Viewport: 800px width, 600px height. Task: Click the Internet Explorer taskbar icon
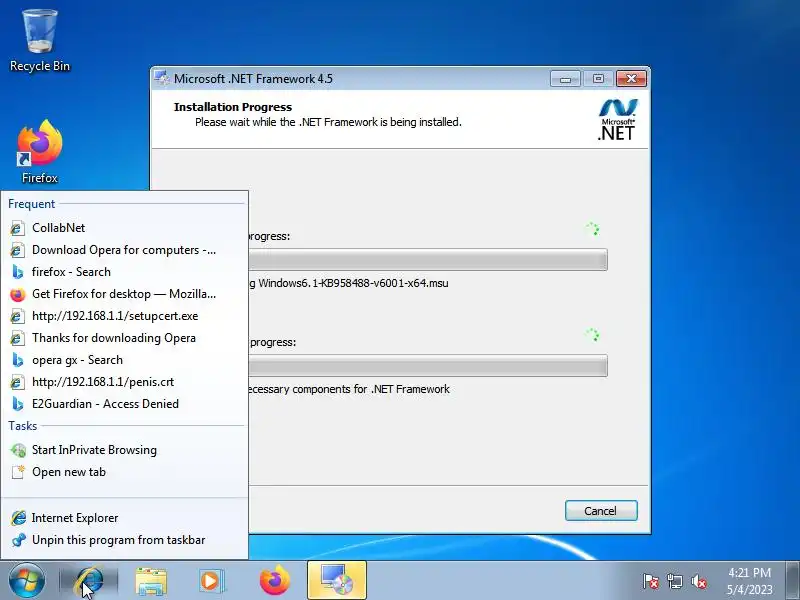[x=89, y=581]
